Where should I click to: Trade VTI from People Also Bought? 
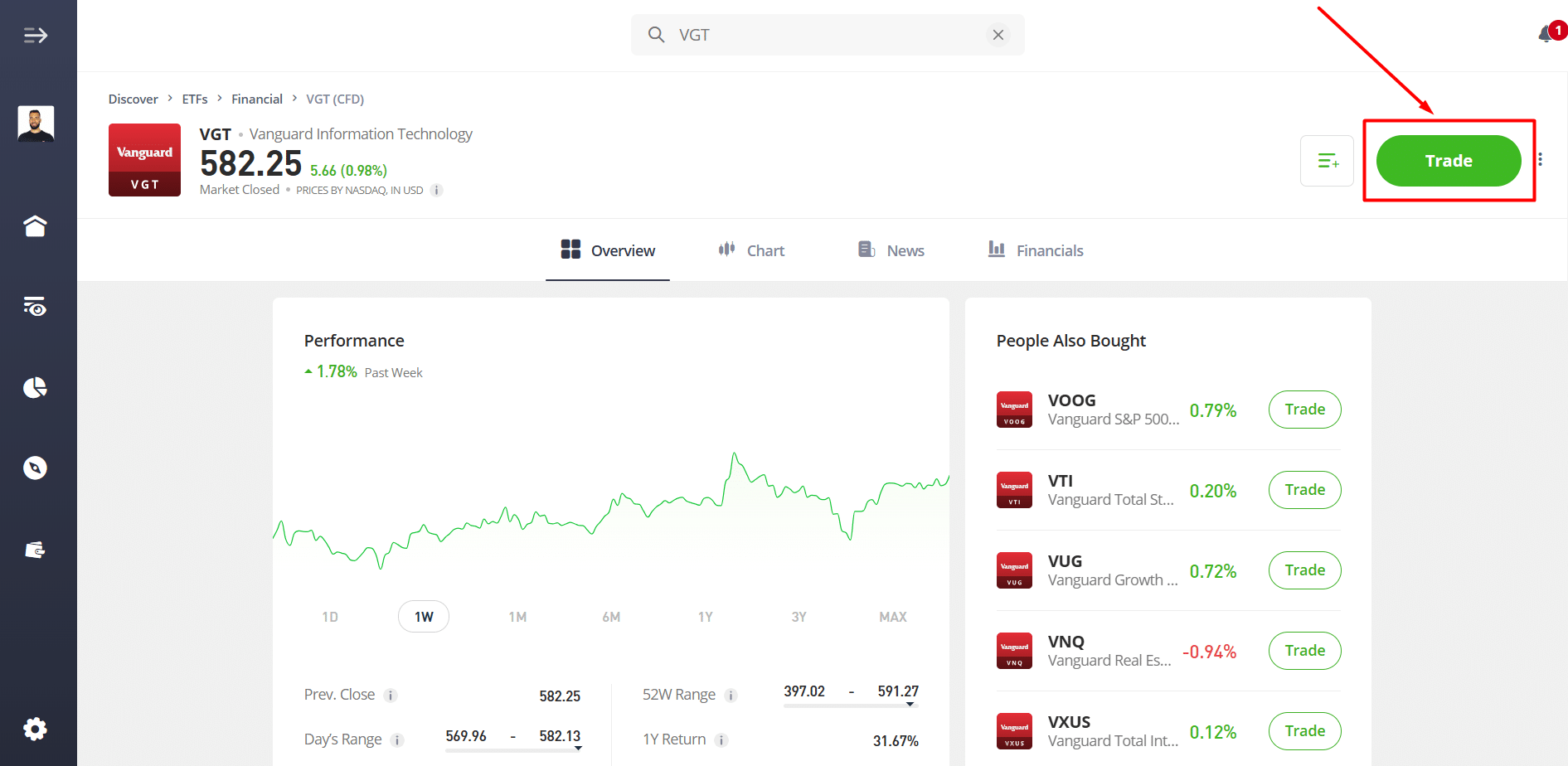click(x=1304, y=490)
